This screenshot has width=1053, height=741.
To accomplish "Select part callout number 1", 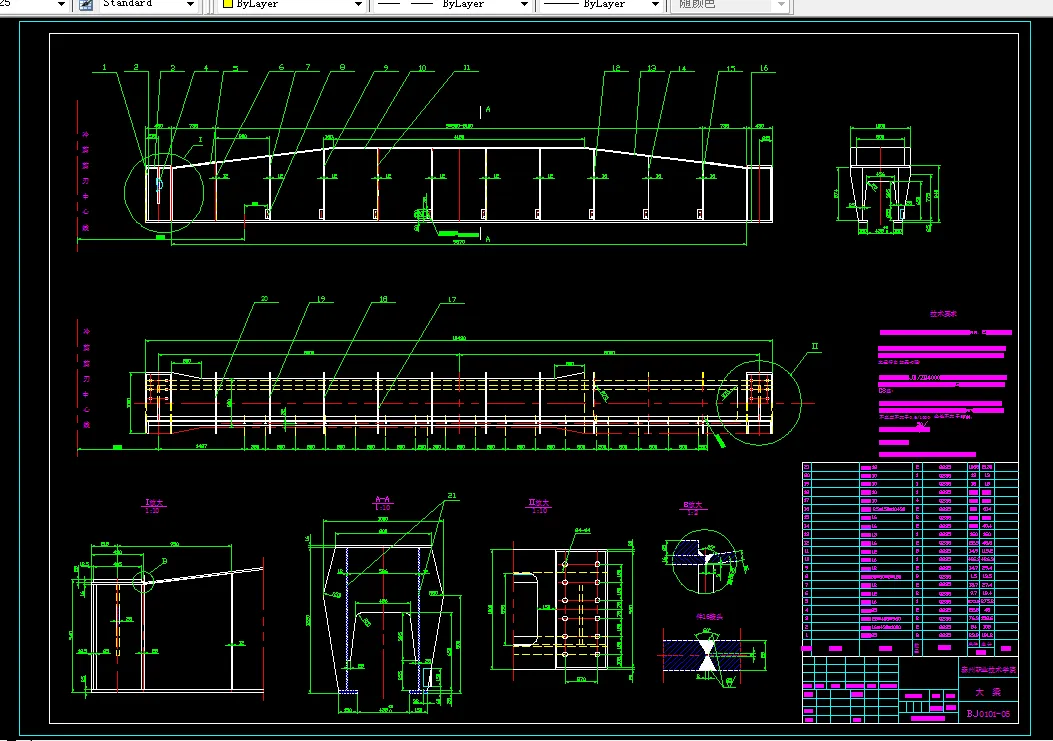I will 104,67.
